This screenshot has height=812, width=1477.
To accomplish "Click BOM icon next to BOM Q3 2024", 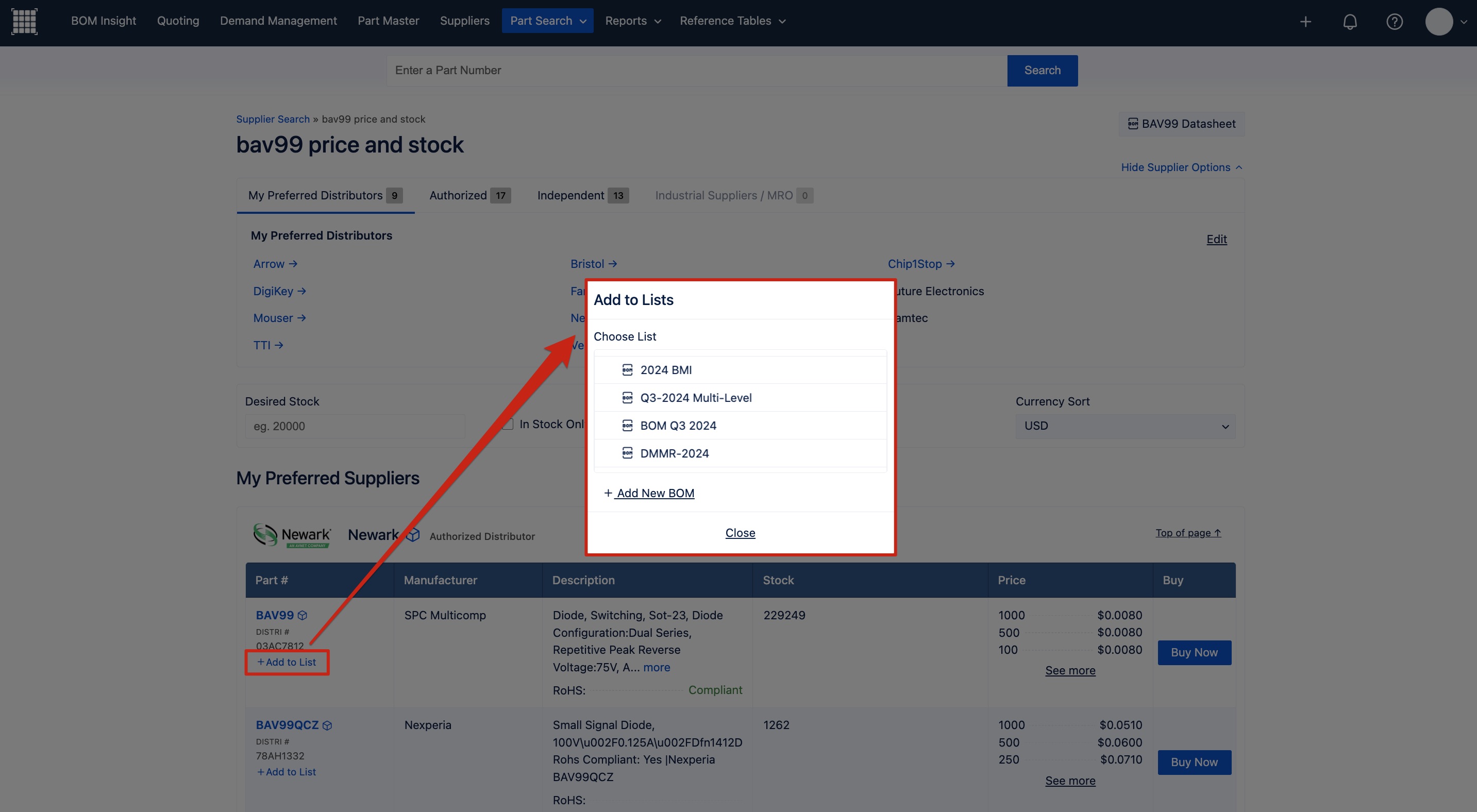I will point(627,425).
